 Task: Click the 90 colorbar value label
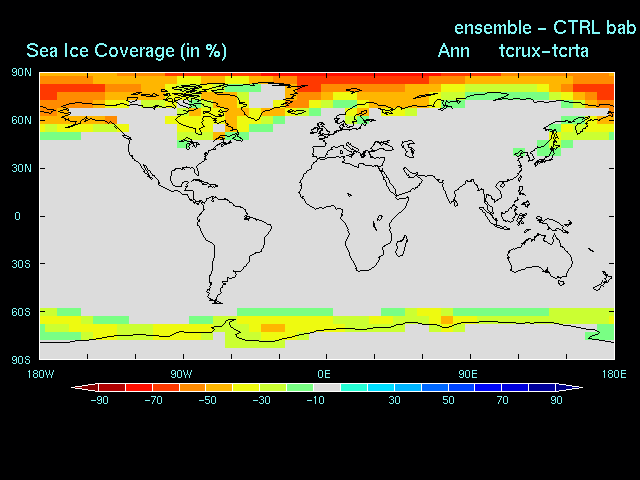[x=556, y=400]
